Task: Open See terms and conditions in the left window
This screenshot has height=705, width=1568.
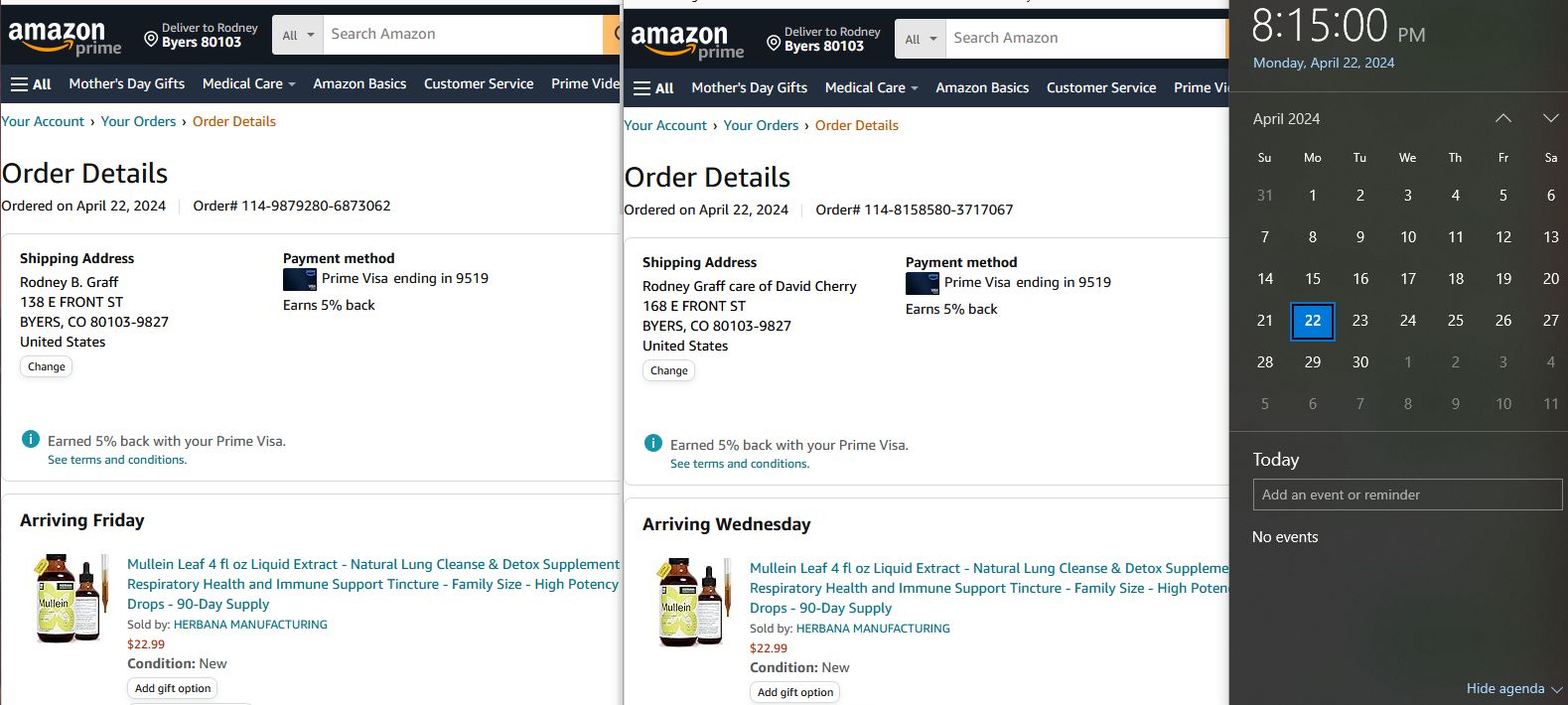Action: tap(117, 460)
